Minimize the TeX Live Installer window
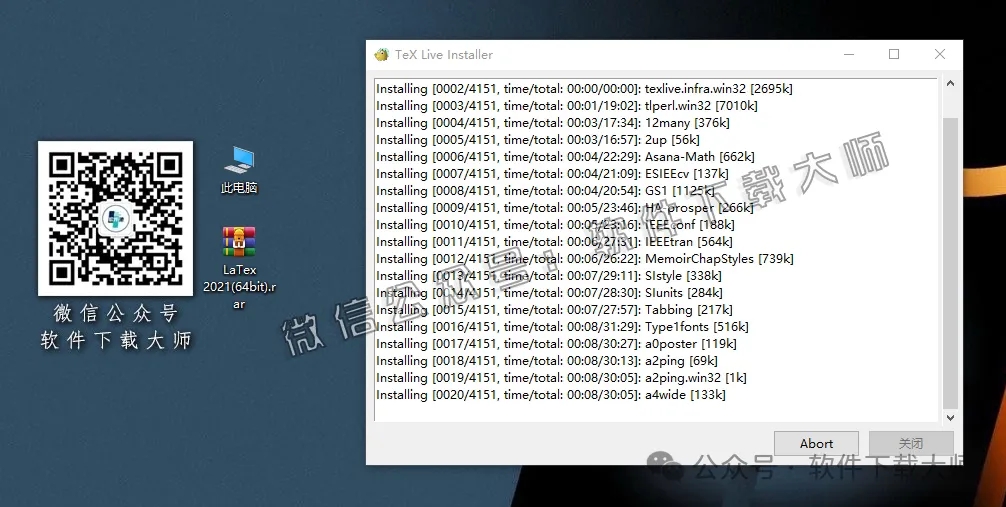 (x=849, y=55)
